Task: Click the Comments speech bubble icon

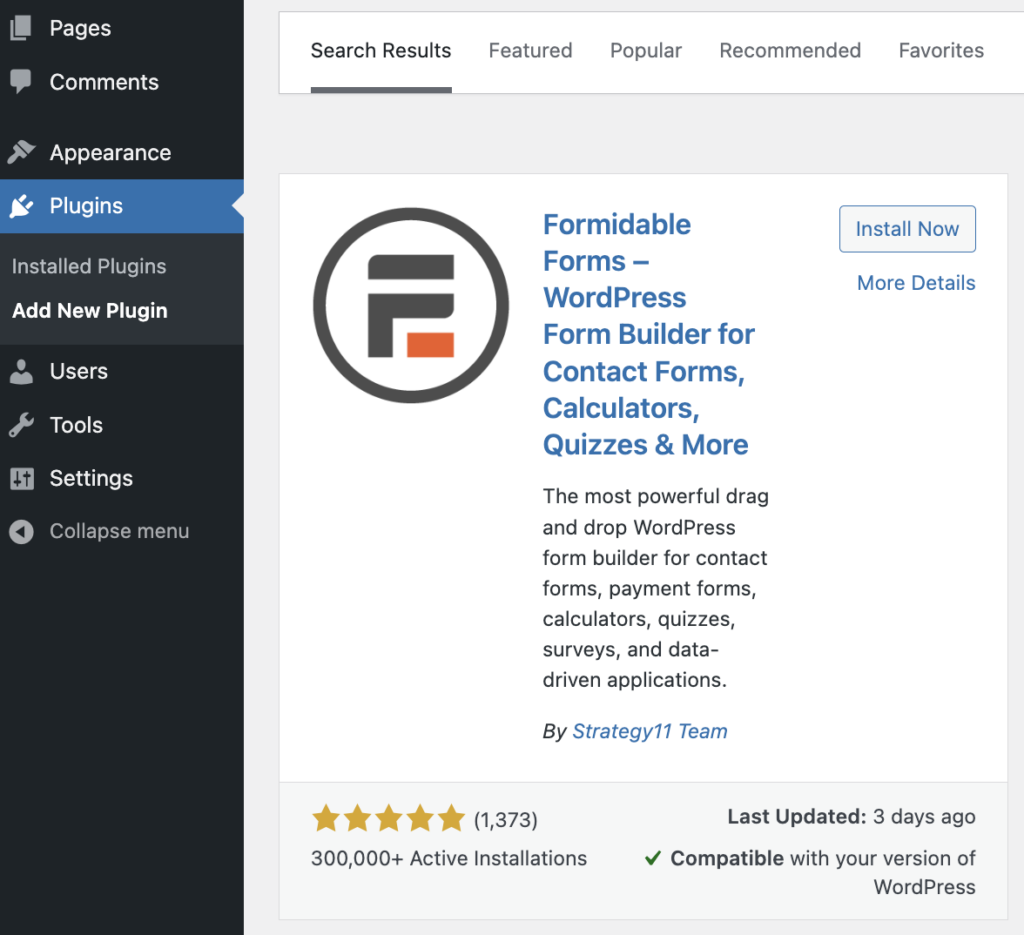Action: [x=21, y=82]
